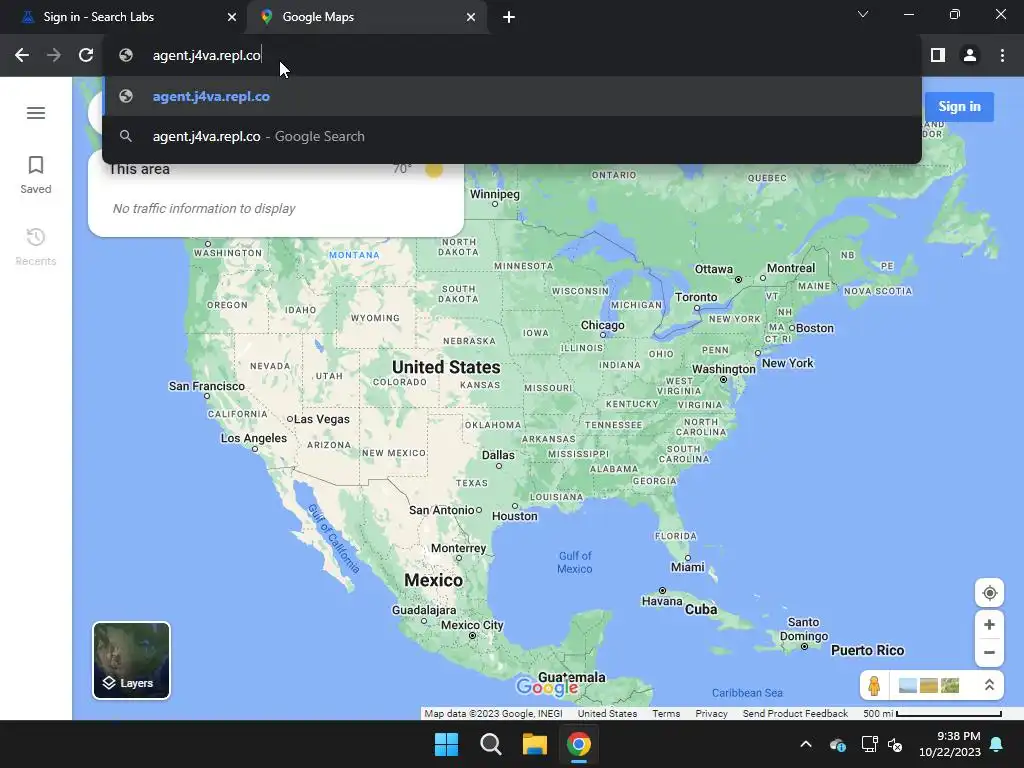This screenshot has width=1024, height=768.
Task: Click the Chicago label on map
Action: 603,325
